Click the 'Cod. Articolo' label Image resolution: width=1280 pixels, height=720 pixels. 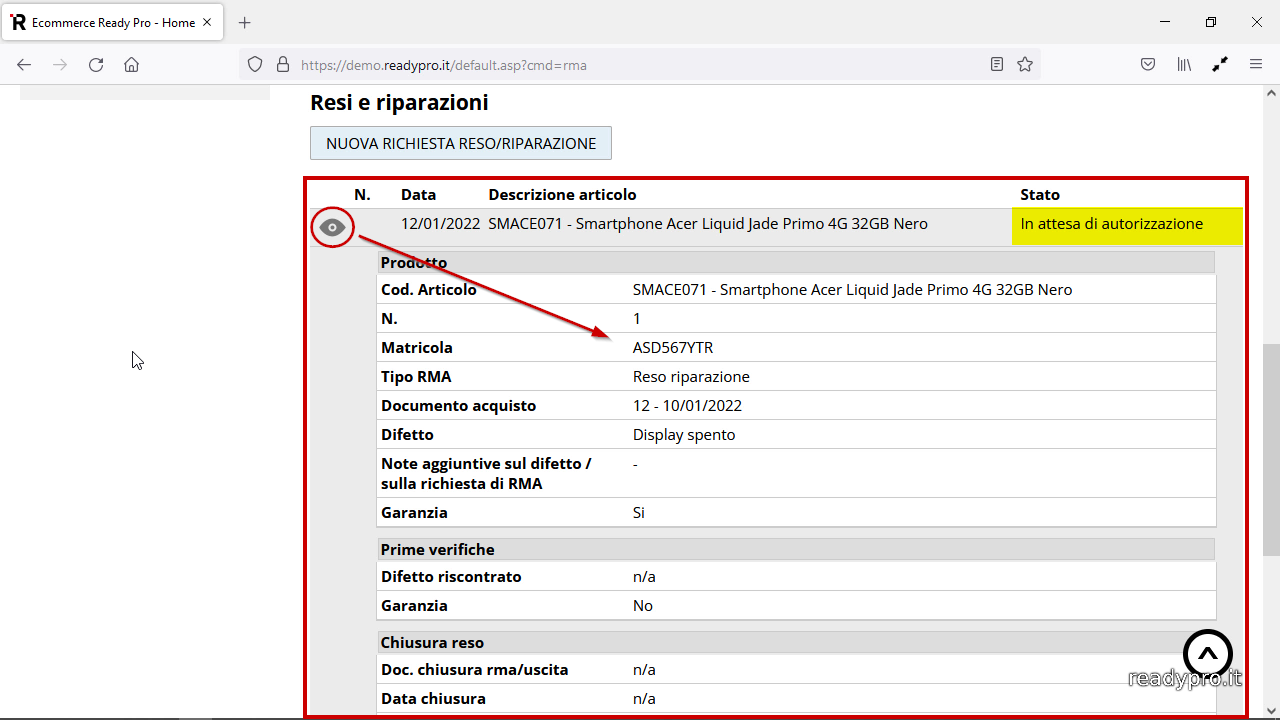click(429, 290)
